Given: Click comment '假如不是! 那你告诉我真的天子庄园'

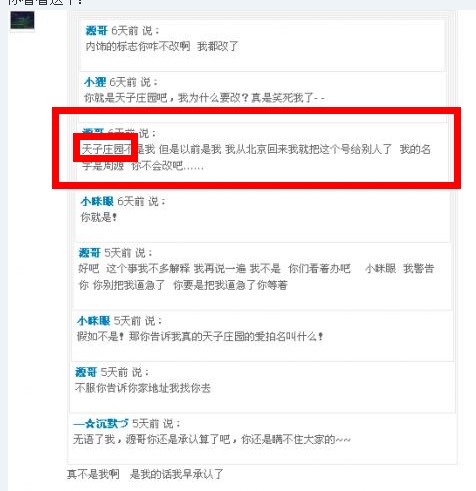Looking at the screenshot, I should 200,336.
